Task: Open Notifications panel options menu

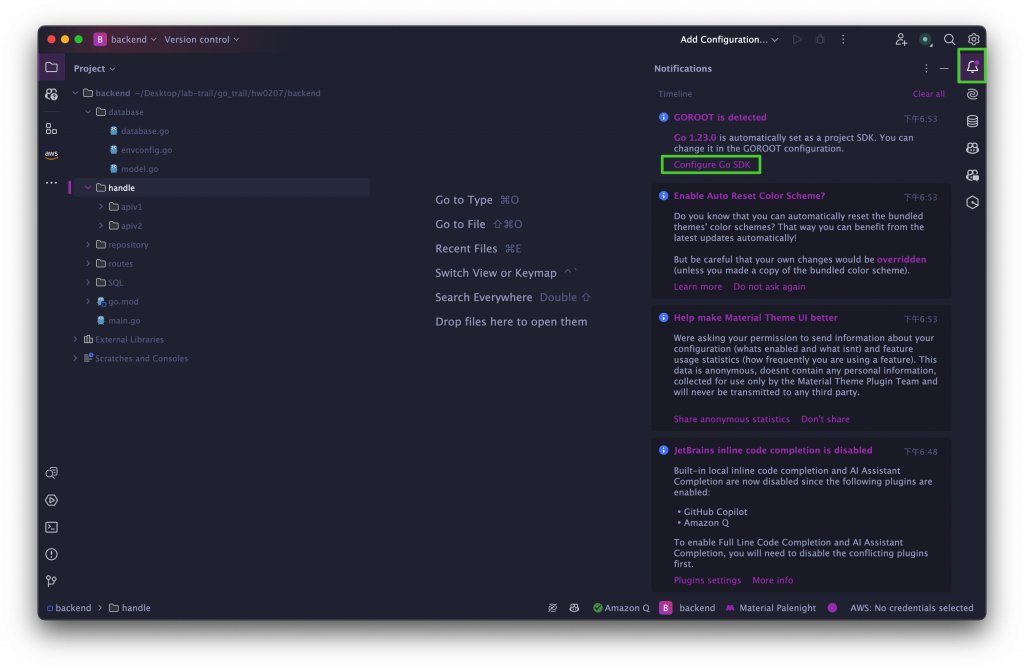Action: click(926, 68)
